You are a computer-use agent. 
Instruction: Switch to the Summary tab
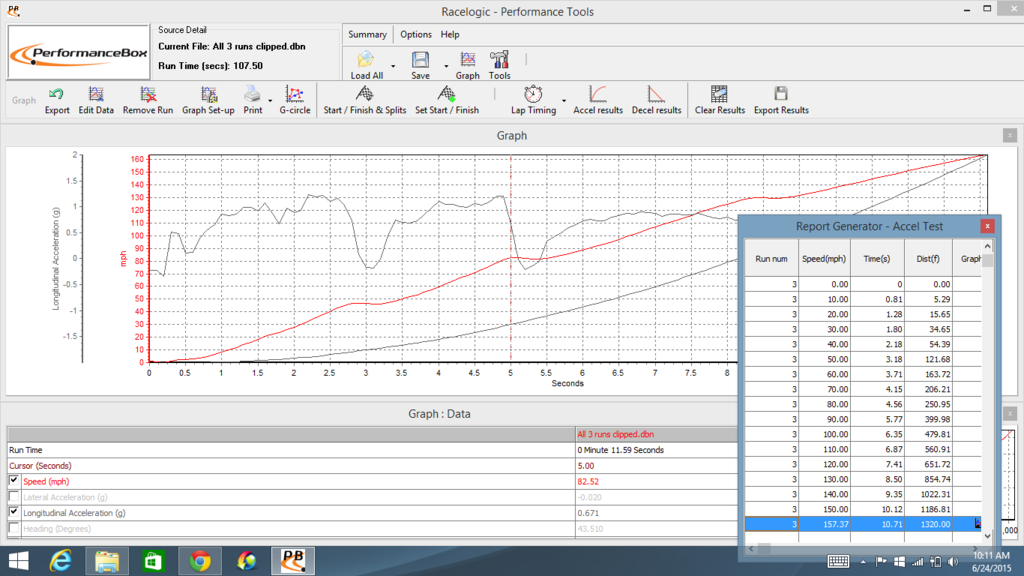(x=367, y=35)
